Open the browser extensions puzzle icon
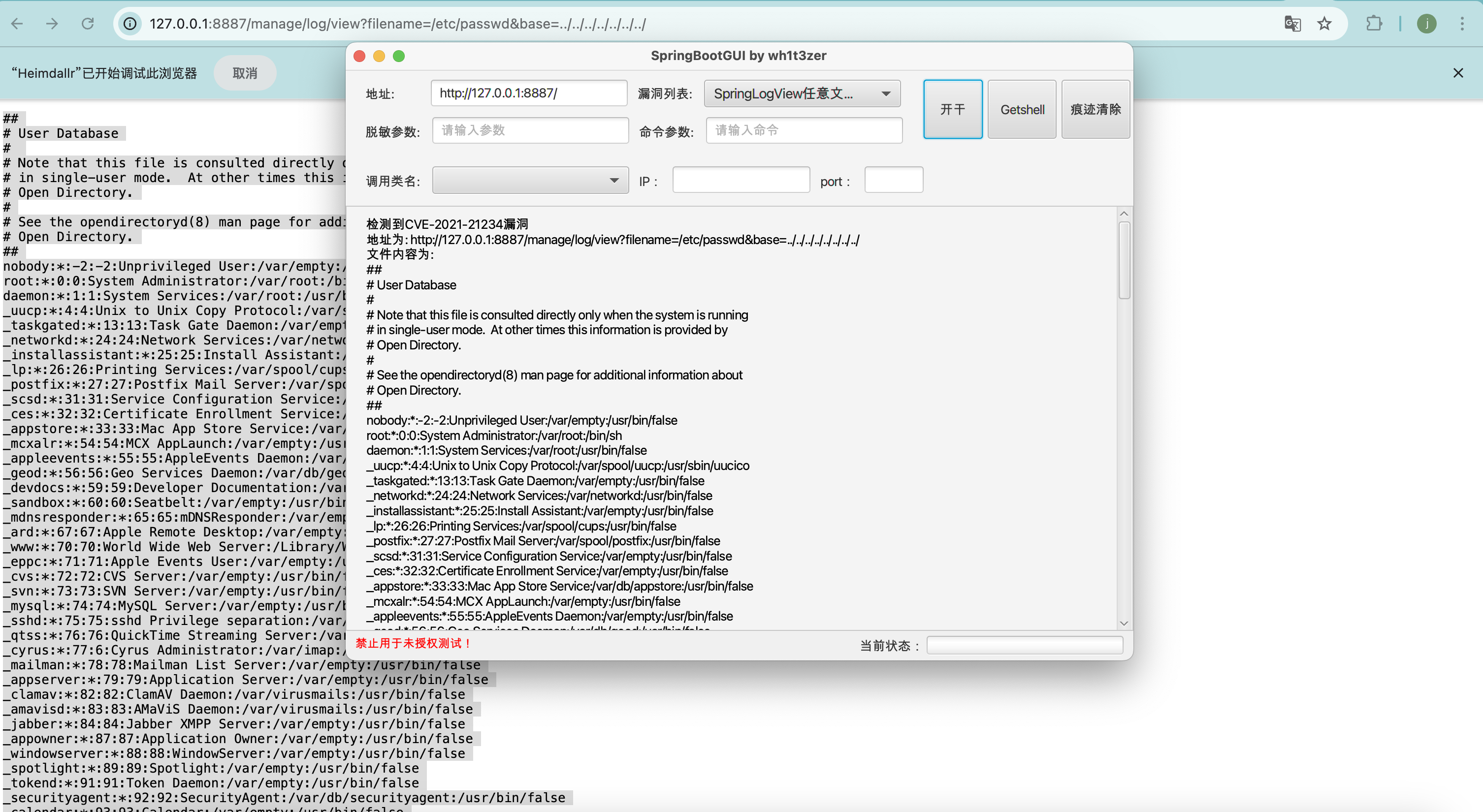Image resolution: width=1483 pixels, height=812 pixels. 1374,24
